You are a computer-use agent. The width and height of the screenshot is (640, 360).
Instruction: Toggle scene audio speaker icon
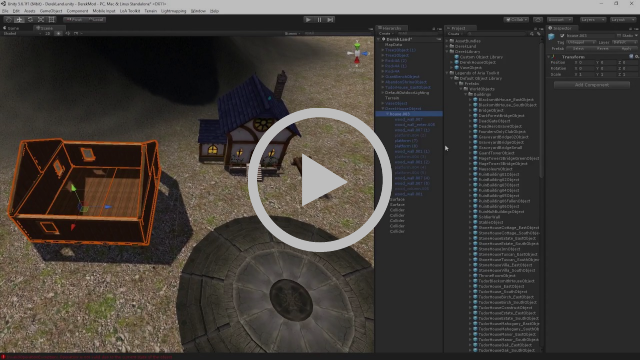67,33
